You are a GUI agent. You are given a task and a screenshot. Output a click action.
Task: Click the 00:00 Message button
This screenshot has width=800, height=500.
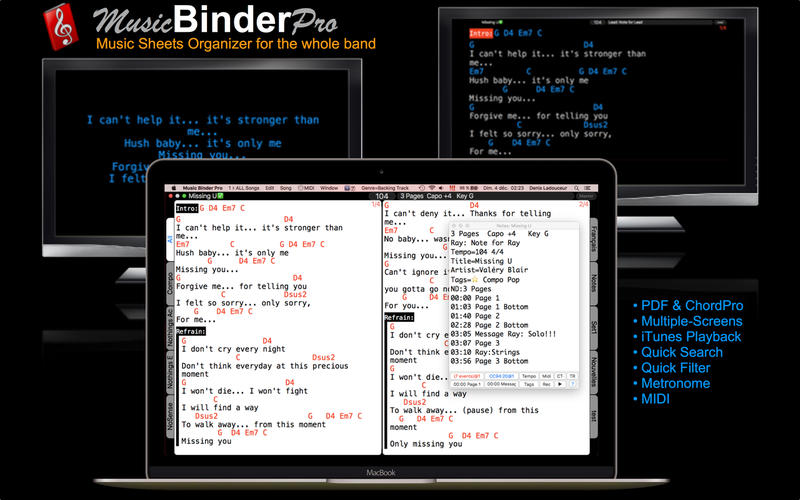502,384
